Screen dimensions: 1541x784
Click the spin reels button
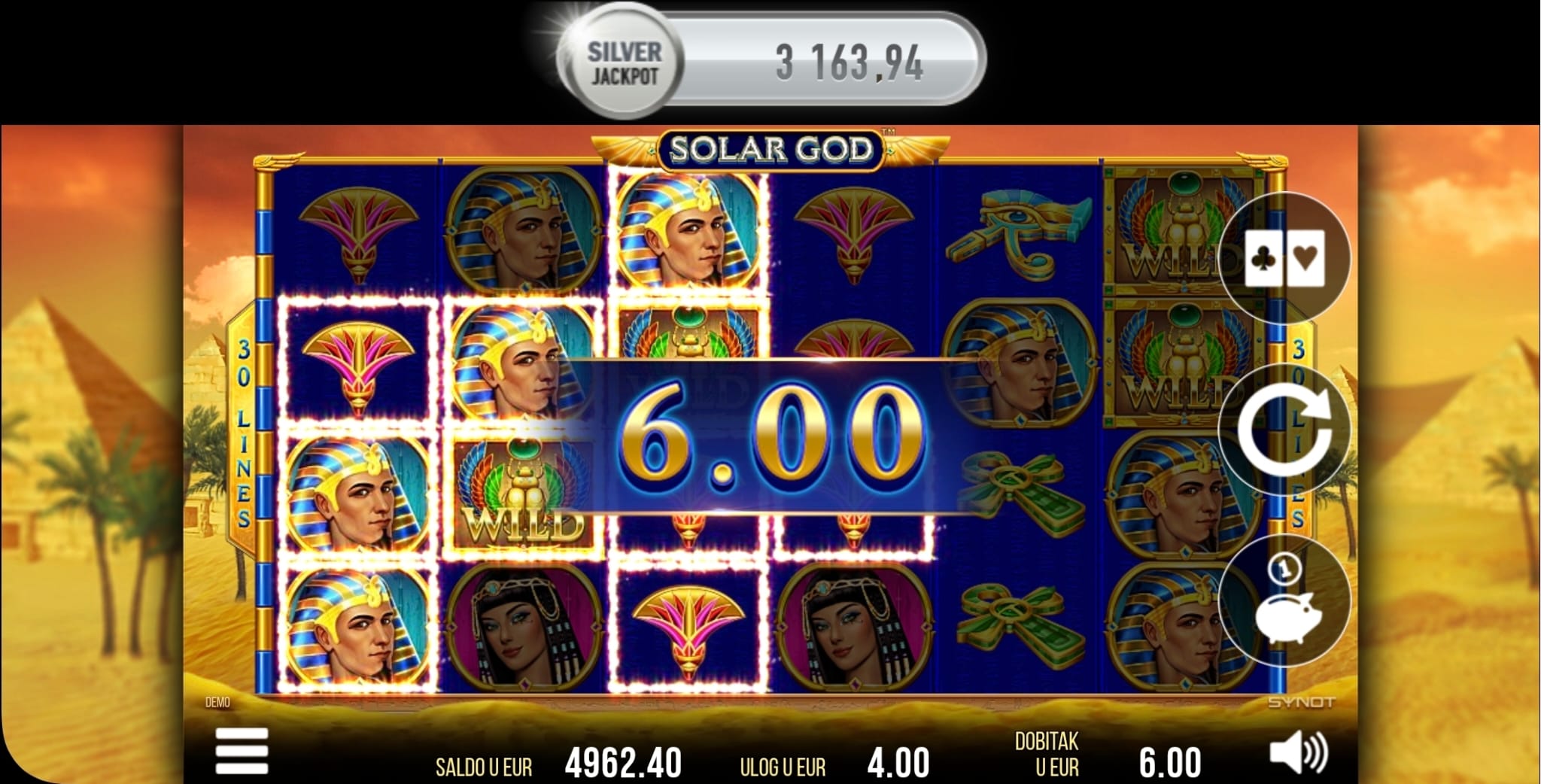point(1284,430)
